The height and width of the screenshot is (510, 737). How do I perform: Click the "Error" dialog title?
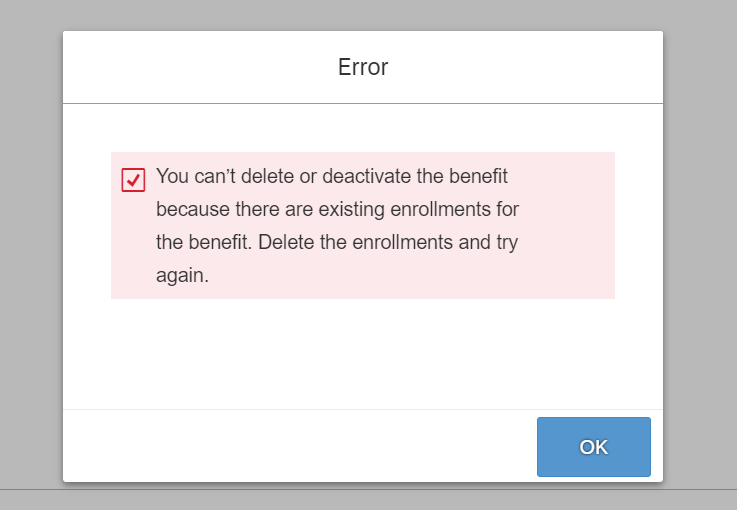[x=363, y=67]
